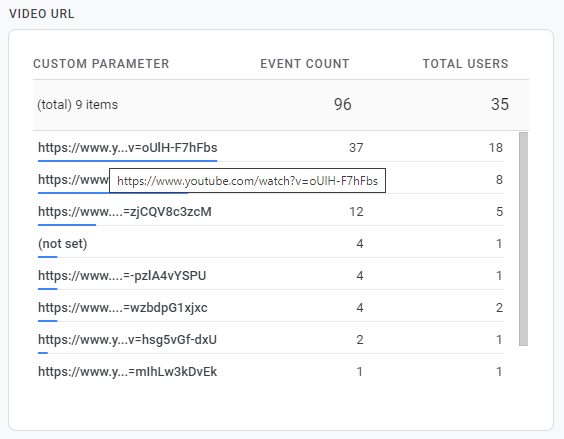Click the hsg5vGf-dxU video URL row
The image size is (564, 439).
(x=270, y=340)
